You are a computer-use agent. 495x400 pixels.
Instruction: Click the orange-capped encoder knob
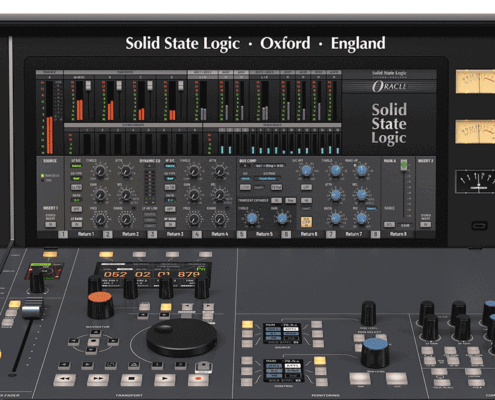pyautogui.click(x=100, y=305)
